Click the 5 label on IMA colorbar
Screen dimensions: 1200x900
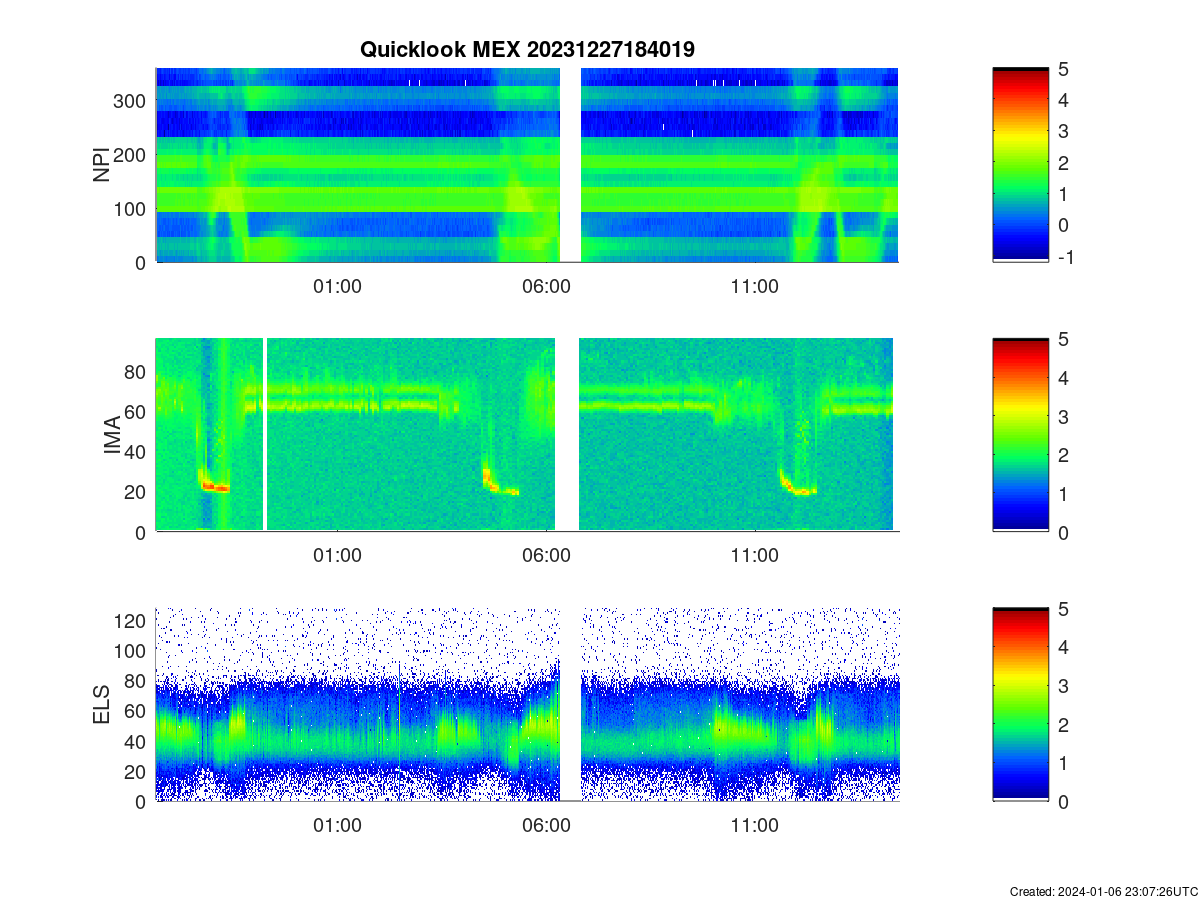[1063, 339]
